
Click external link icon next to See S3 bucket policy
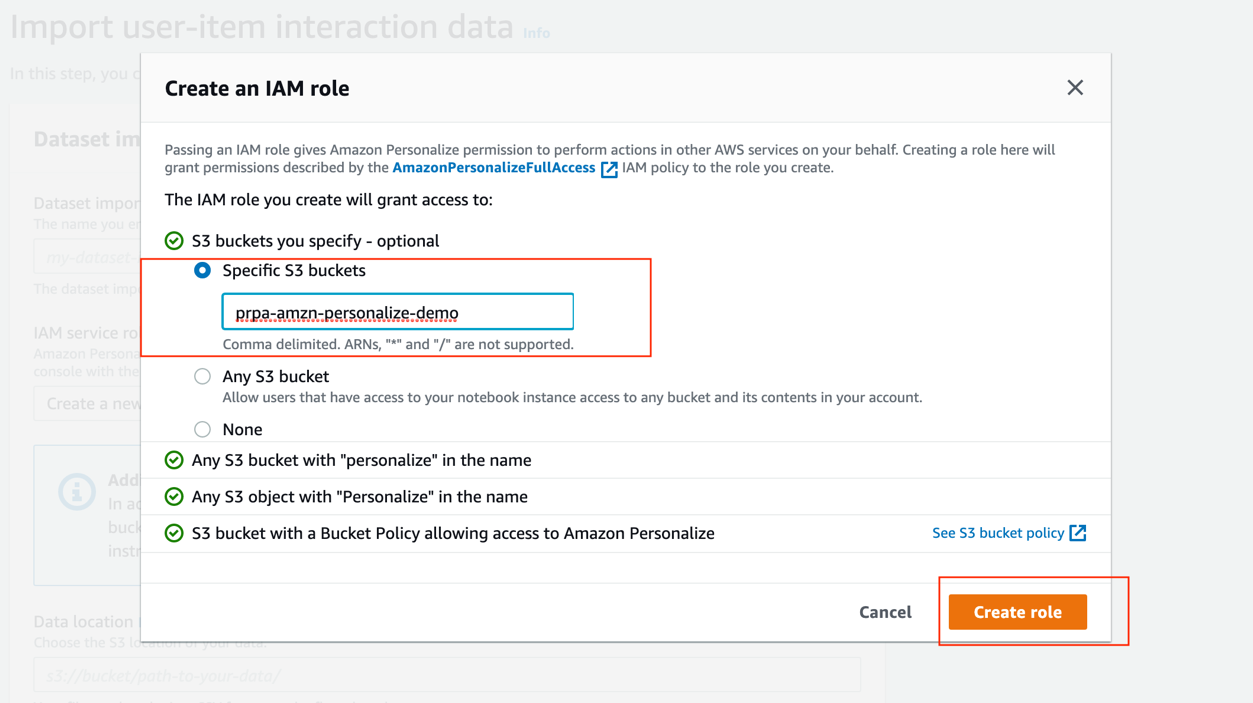point(1077,533)
